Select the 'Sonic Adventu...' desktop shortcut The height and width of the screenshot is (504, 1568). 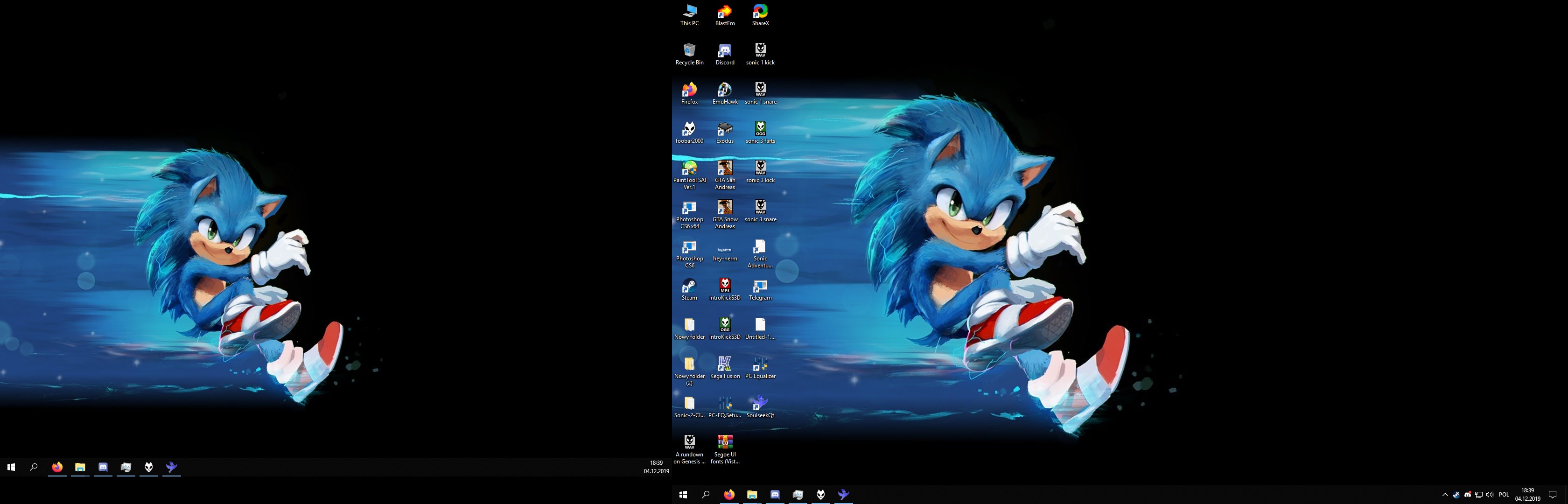760,254
